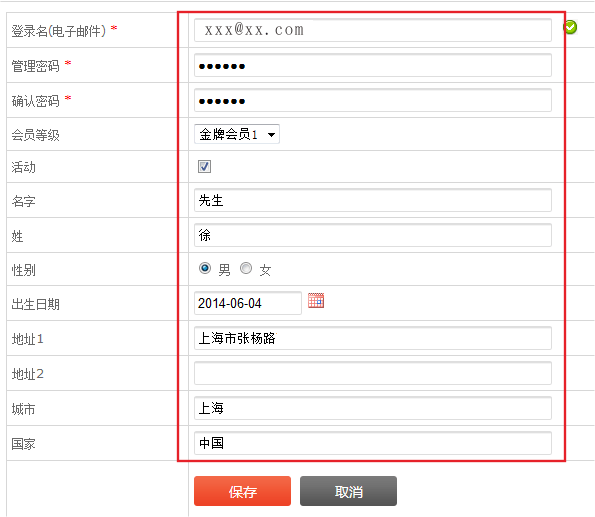Click the 取消 button
This screenshot has height=517, width=595.
tap(348, 491)
